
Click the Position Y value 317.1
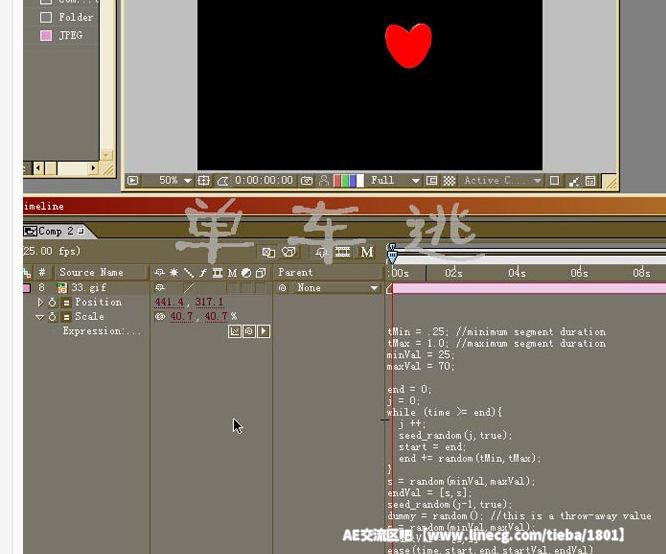click(209, 302)
